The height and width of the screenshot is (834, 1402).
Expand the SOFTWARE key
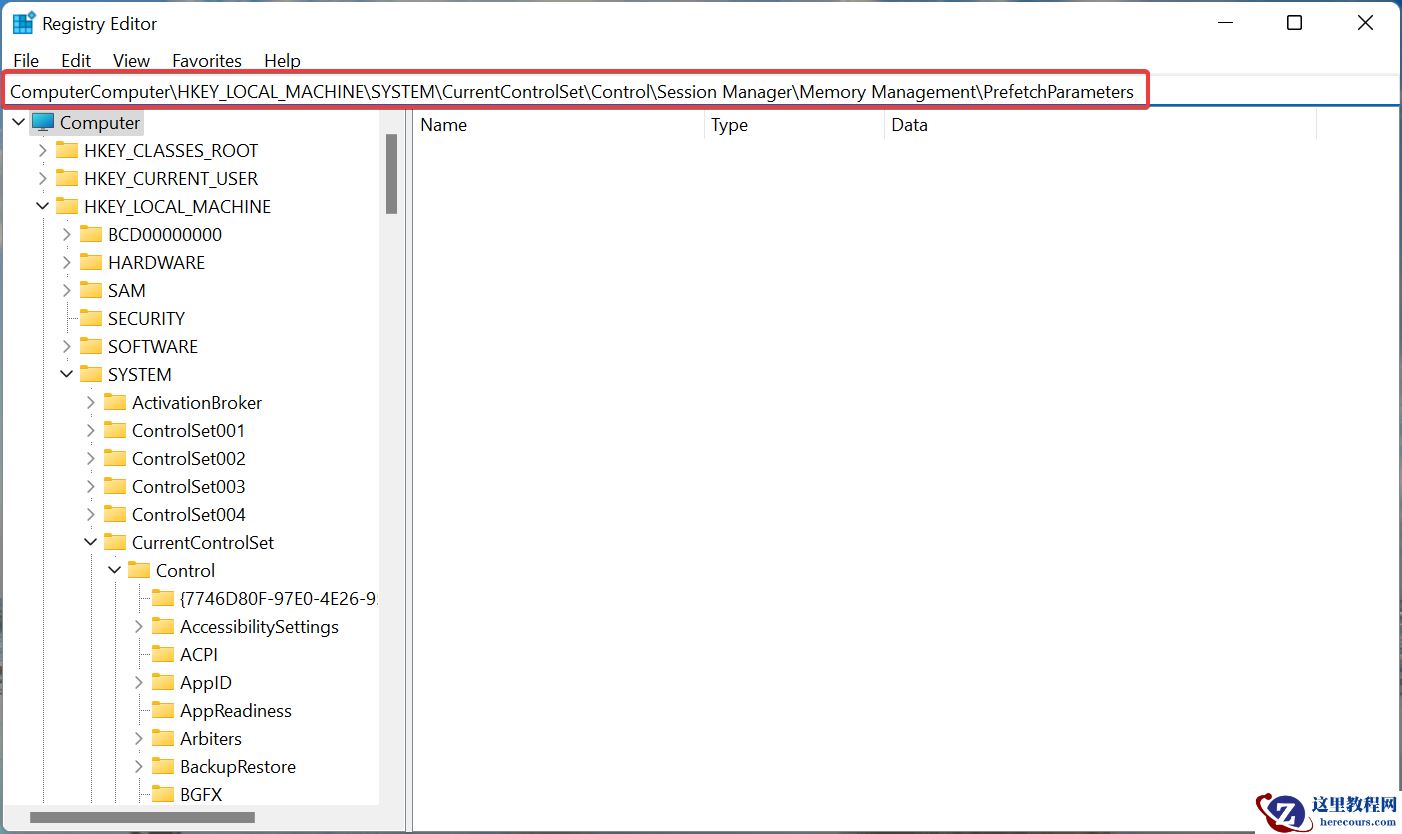[66, 346]
